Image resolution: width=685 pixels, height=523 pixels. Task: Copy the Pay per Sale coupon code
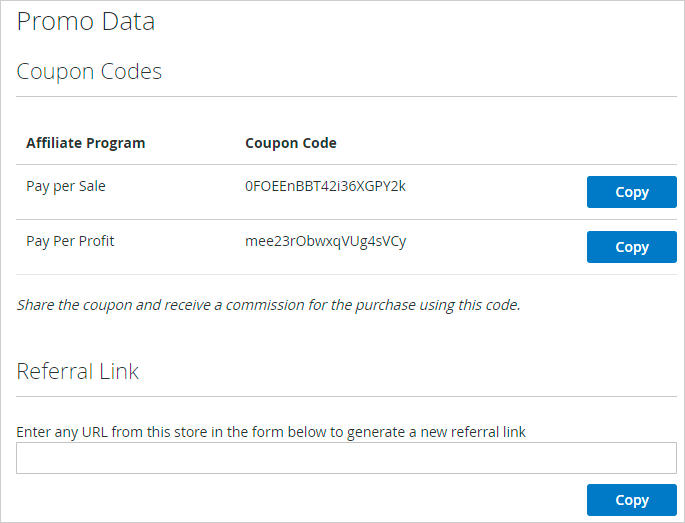631,192
